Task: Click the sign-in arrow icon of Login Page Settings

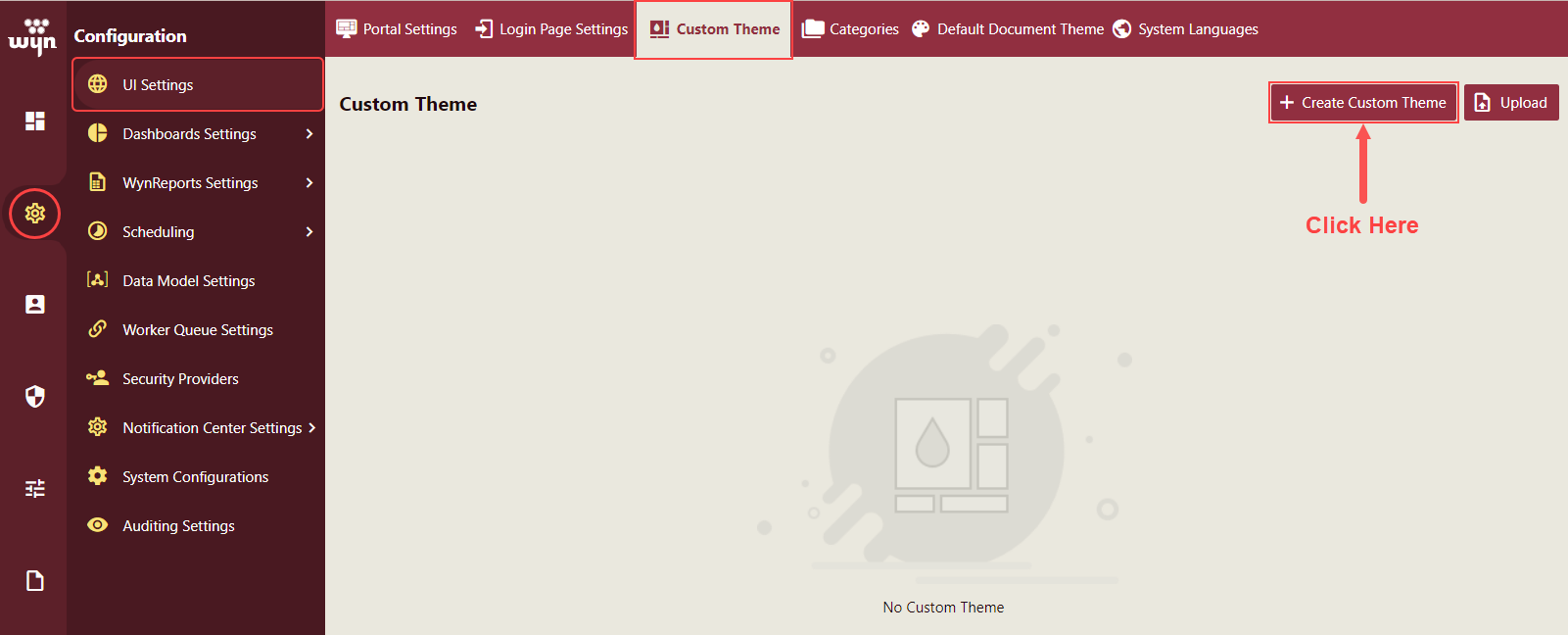Action: [x=484, y=28]
